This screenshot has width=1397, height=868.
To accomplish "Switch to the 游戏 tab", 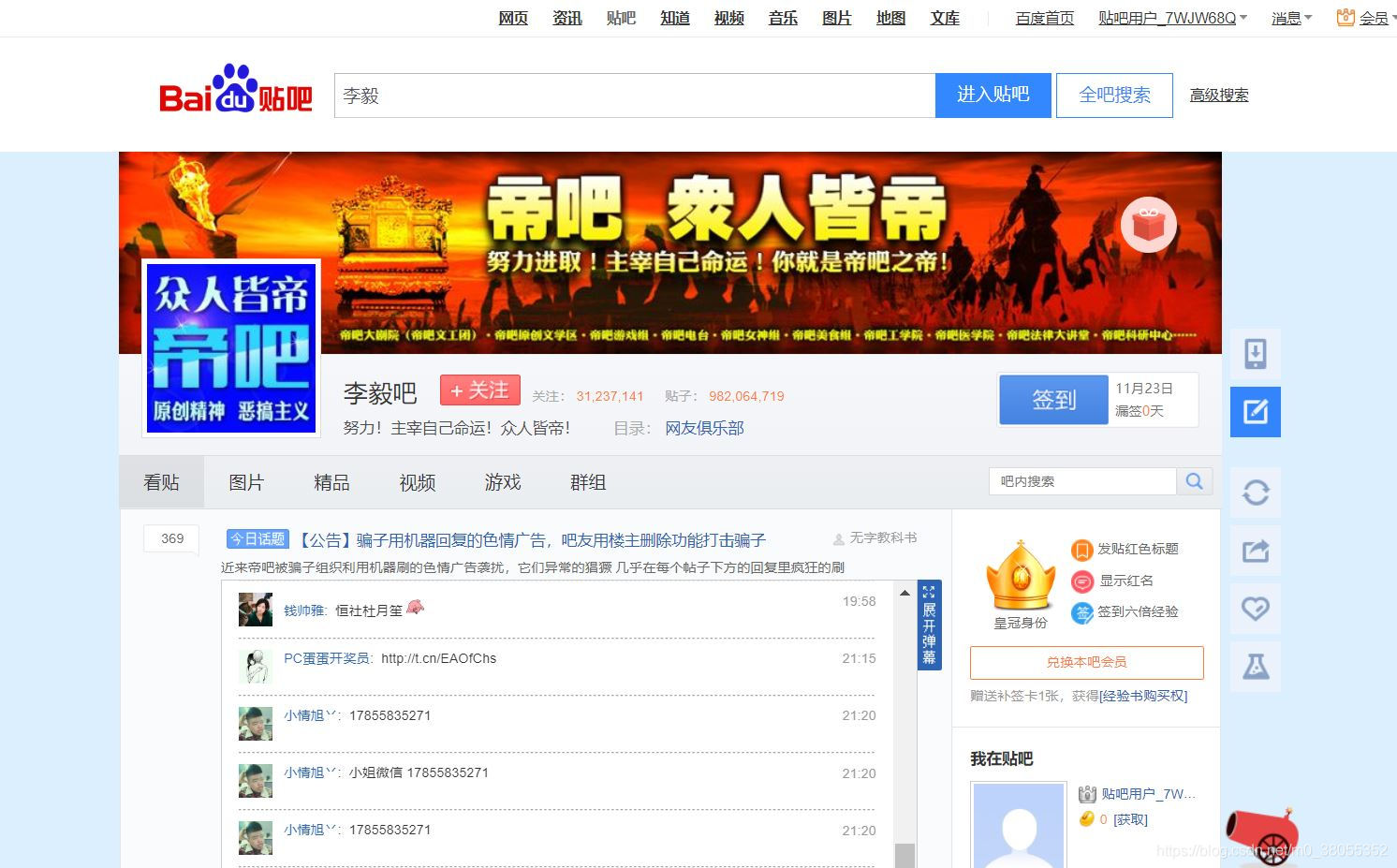I will (503, 482).
